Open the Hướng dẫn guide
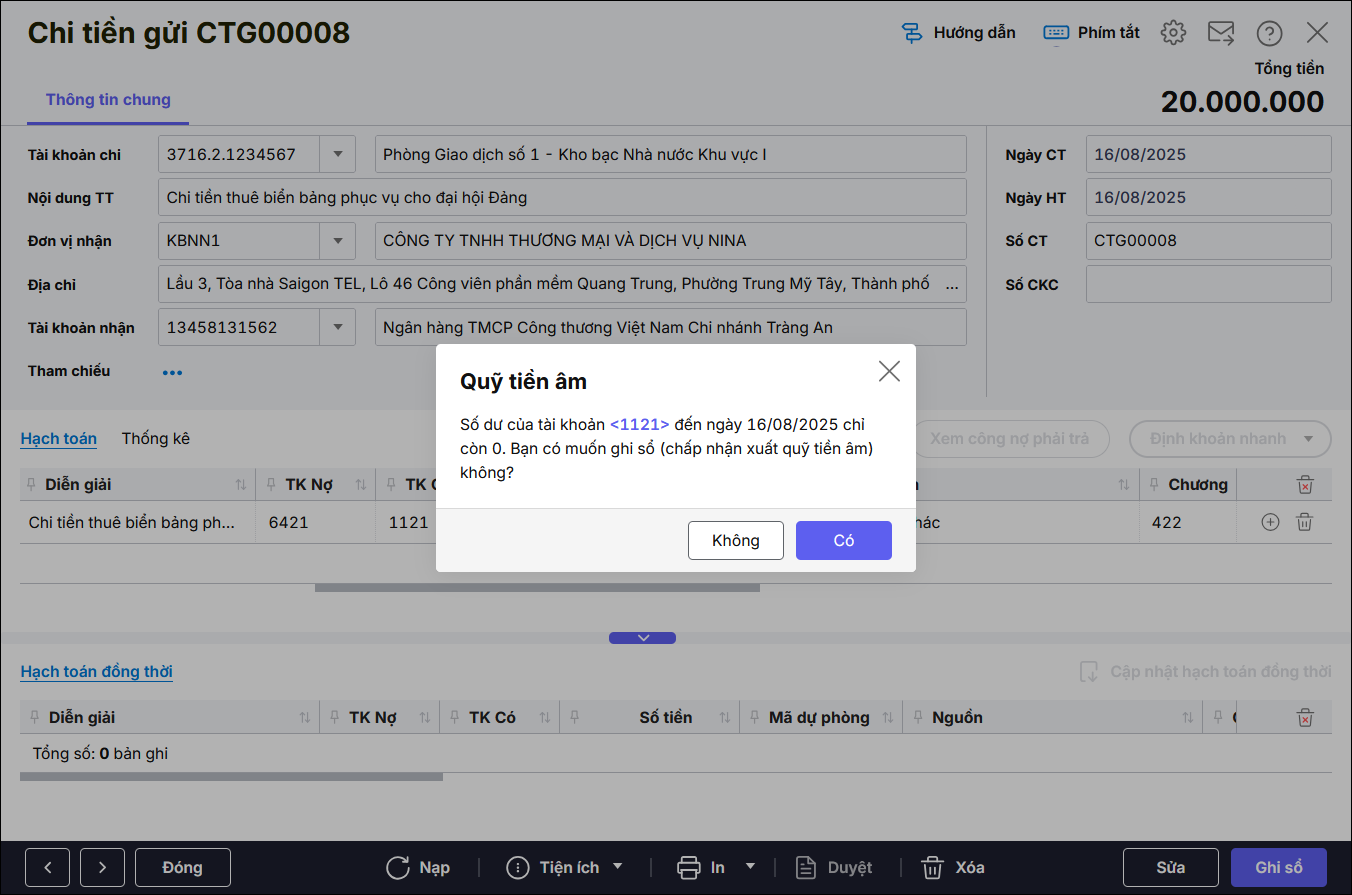The width and height of the screenshot is (1352, 895). (958, 33)
